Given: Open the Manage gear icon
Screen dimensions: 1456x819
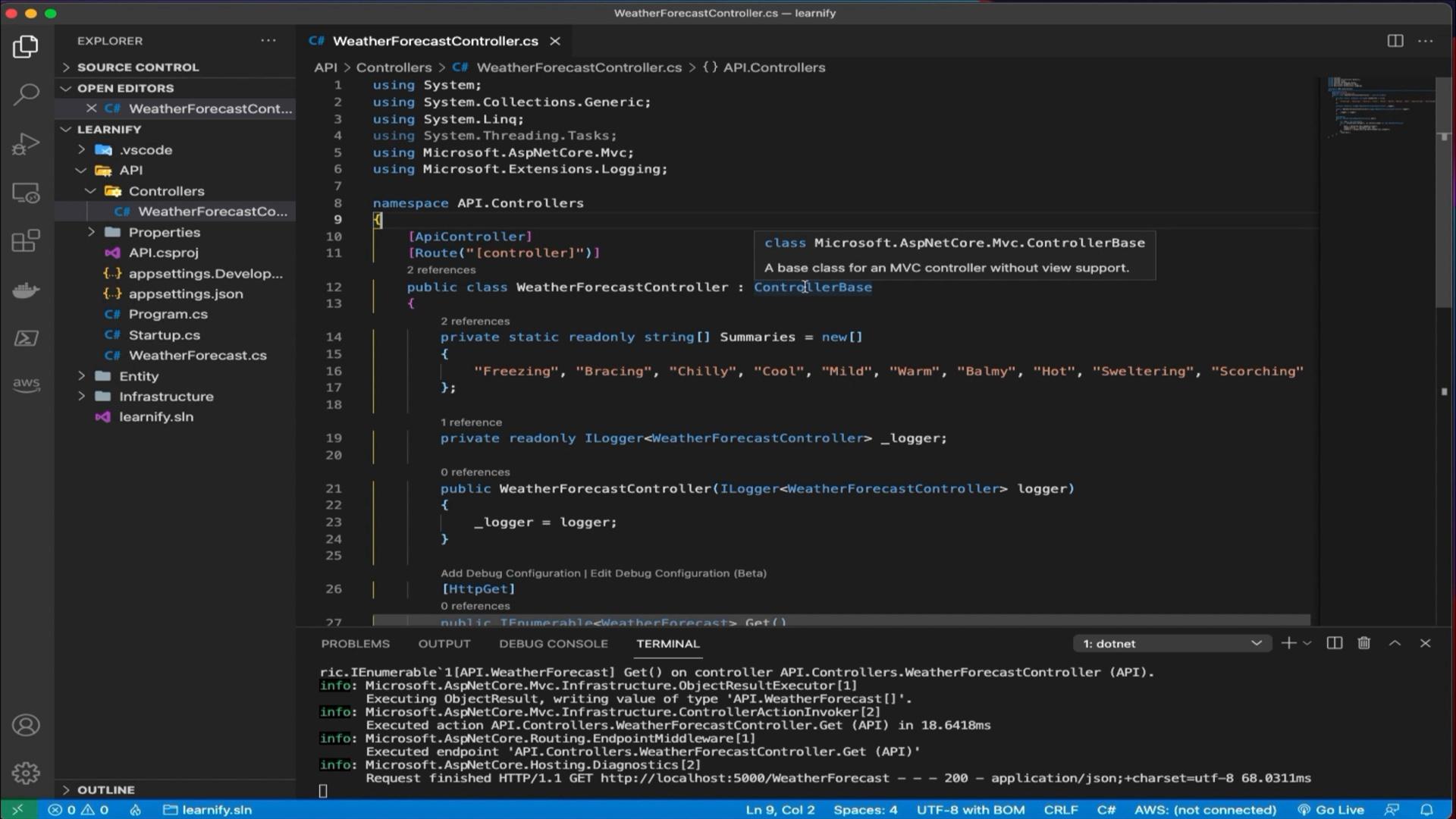Looking at the screenshot, I should 26,773.
